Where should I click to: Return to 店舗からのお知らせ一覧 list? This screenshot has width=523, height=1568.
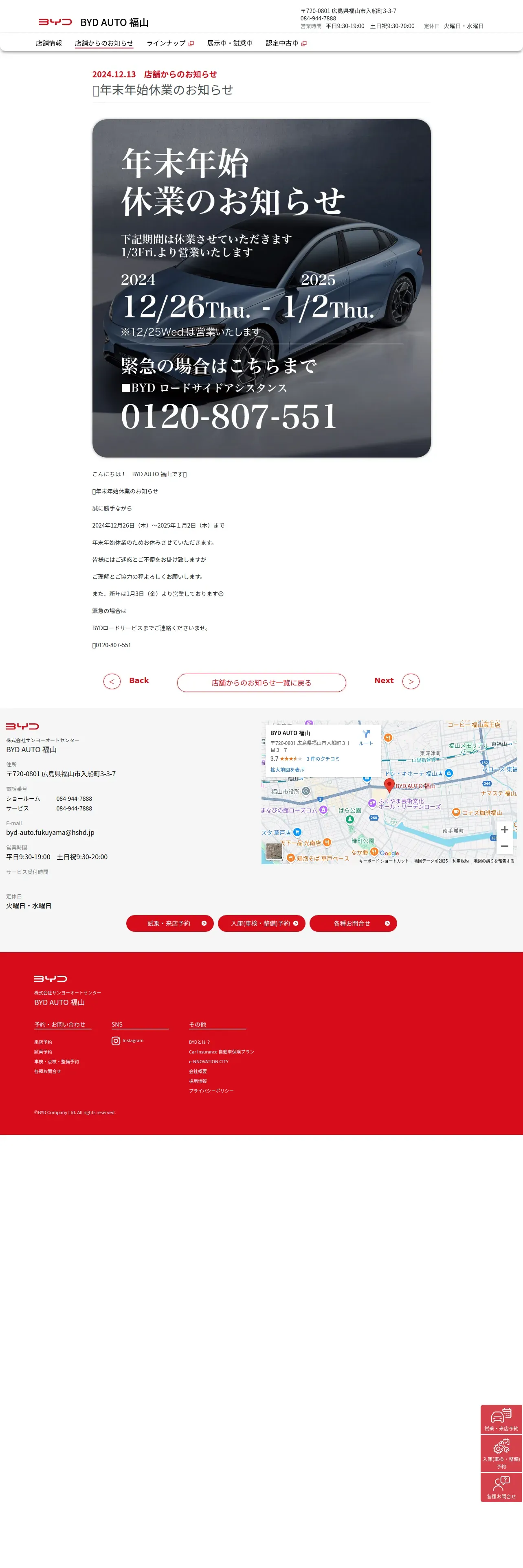262,682
